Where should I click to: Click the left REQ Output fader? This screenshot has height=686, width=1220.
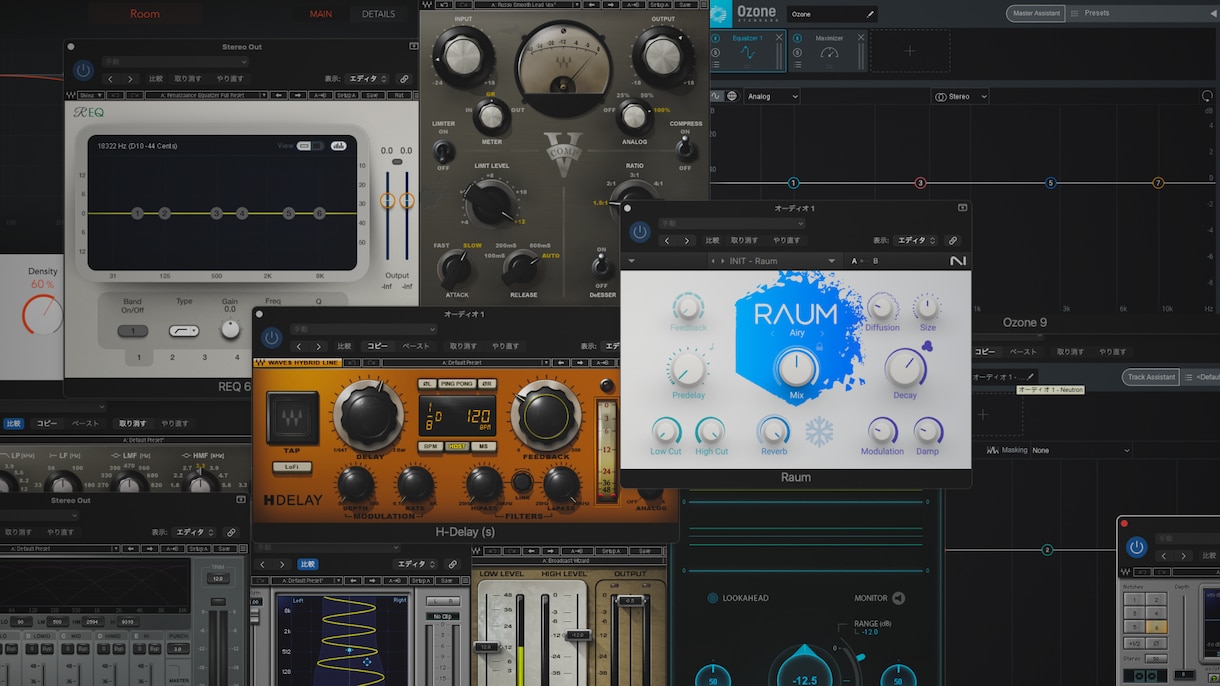click(x=388, y=201)
